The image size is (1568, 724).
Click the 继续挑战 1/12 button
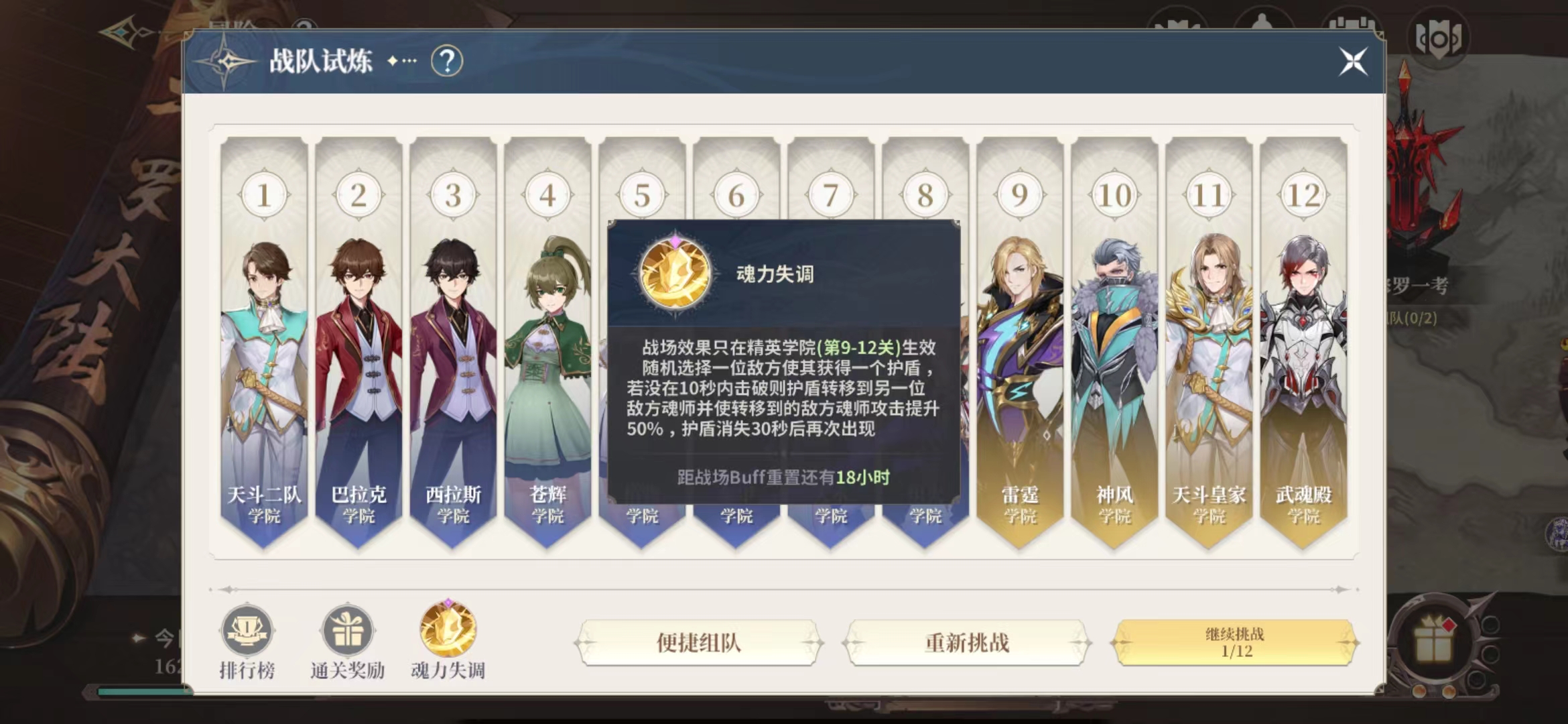point(1234,642)
